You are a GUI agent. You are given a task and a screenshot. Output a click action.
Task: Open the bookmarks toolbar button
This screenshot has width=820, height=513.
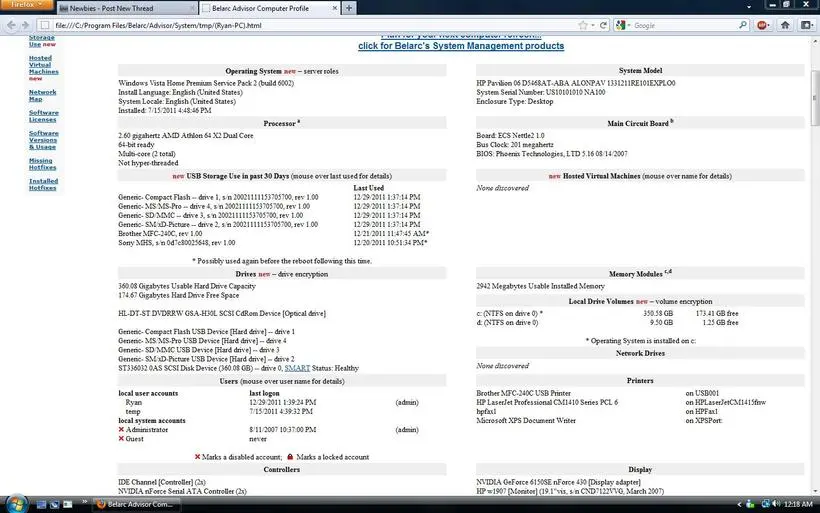click(807, 25)
